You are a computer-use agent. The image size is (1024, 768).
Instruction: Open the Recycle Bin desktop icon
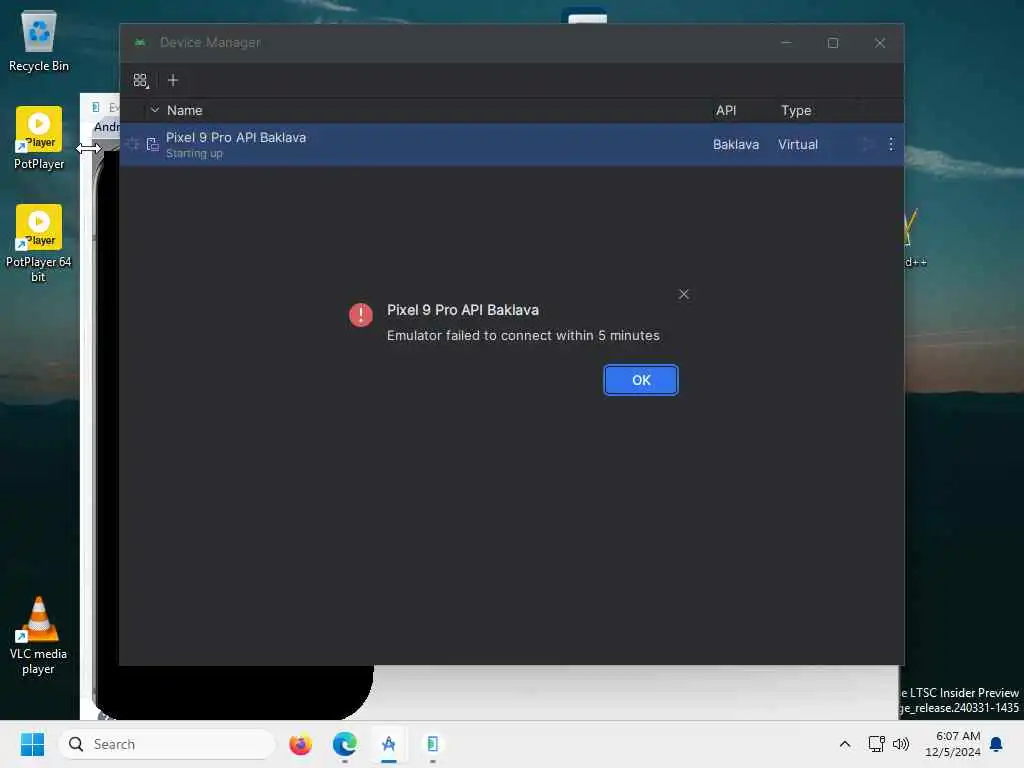(39, 42)
